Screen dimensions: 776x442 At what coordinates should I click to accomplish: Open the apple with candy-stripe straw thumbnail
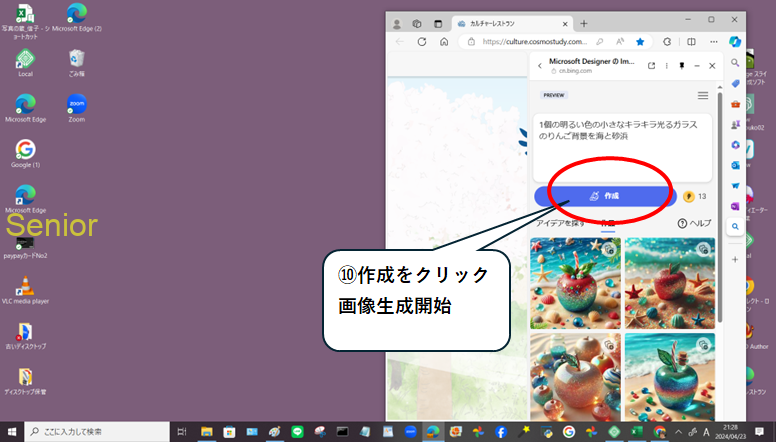coord(575,283)
